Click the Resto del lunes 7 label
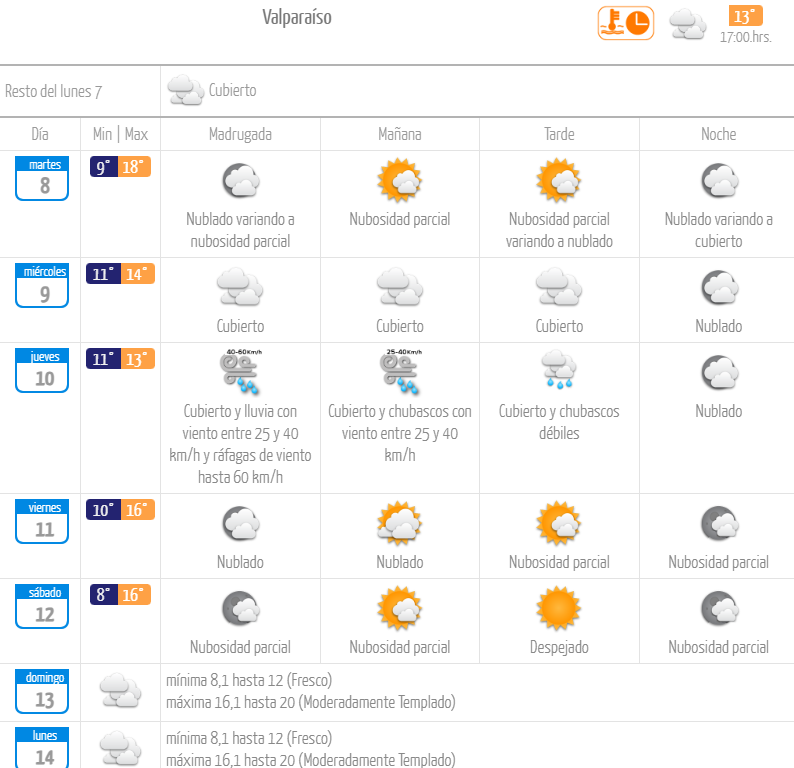Screen dimensions: 794x768 point(54,92)
